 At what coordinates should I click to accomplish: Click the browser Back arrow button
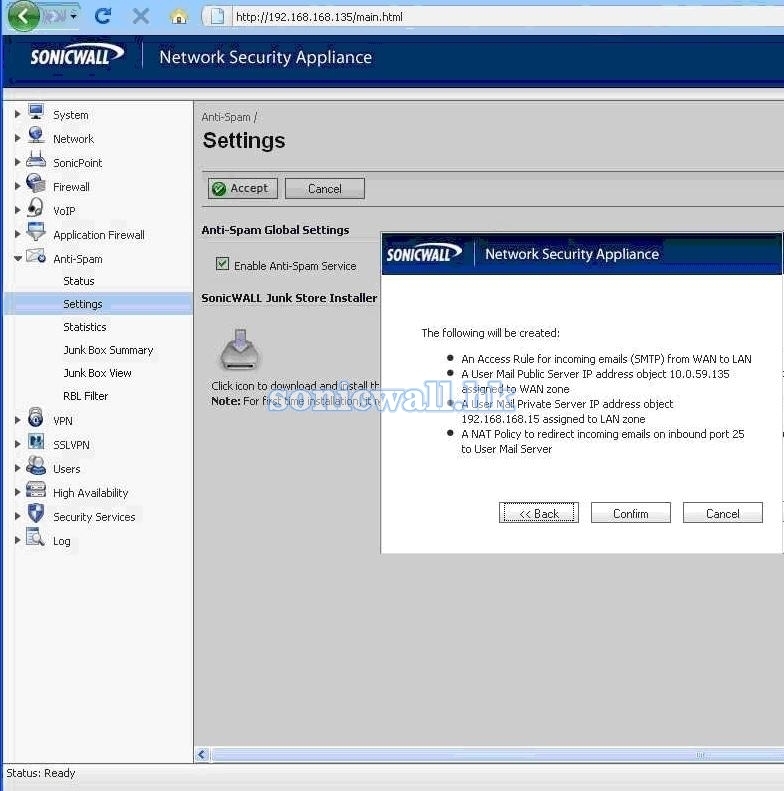(x=22, y=16)
